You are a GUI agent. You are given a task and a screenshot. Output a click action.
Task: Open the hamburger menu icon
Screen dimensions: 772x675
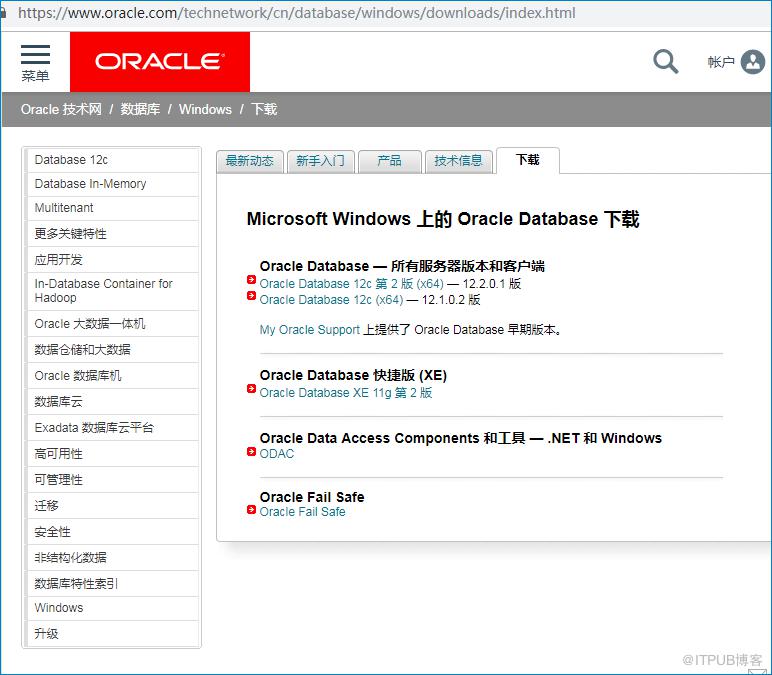click(35, 55)
